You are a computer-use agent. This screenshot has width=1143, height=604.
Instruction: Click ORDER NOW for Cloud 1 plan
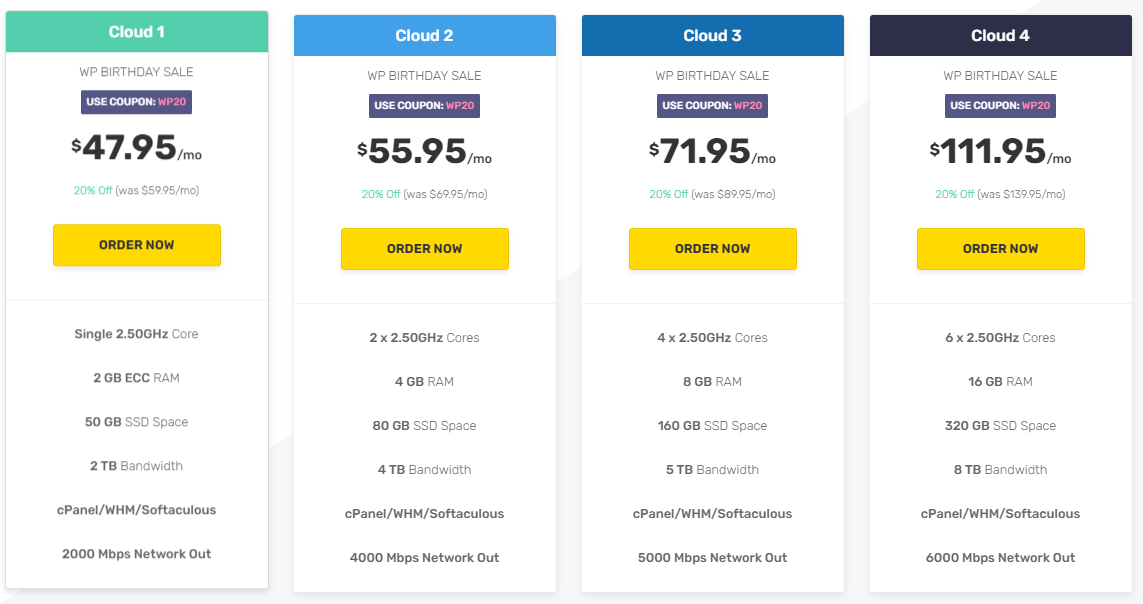(x=137, y=245)
